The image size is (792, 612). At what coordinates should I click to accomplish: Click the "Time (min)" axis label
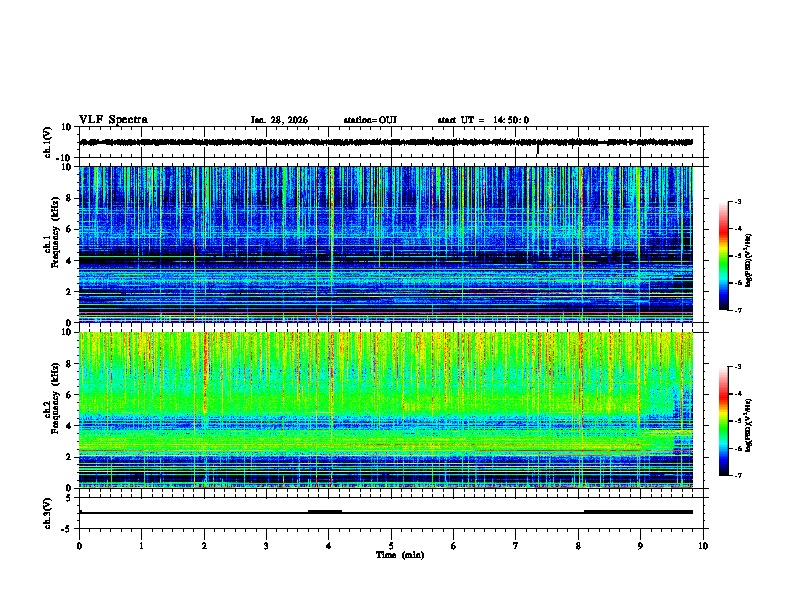tap(400, 555)
